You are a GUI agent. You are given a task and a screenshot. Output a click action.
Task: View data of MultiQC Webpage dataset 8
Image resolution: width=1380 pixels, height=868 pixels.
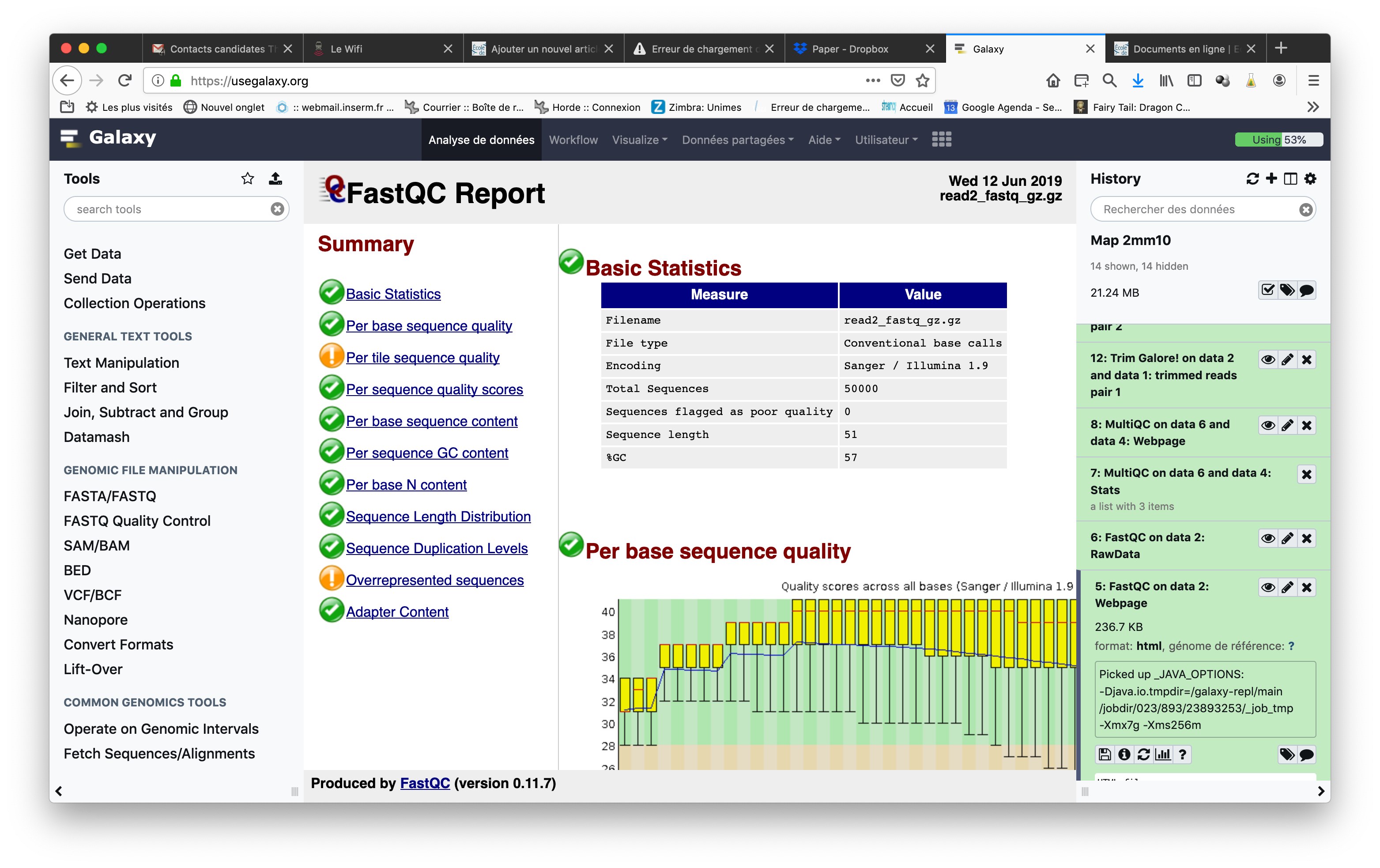pos(1268,426)
